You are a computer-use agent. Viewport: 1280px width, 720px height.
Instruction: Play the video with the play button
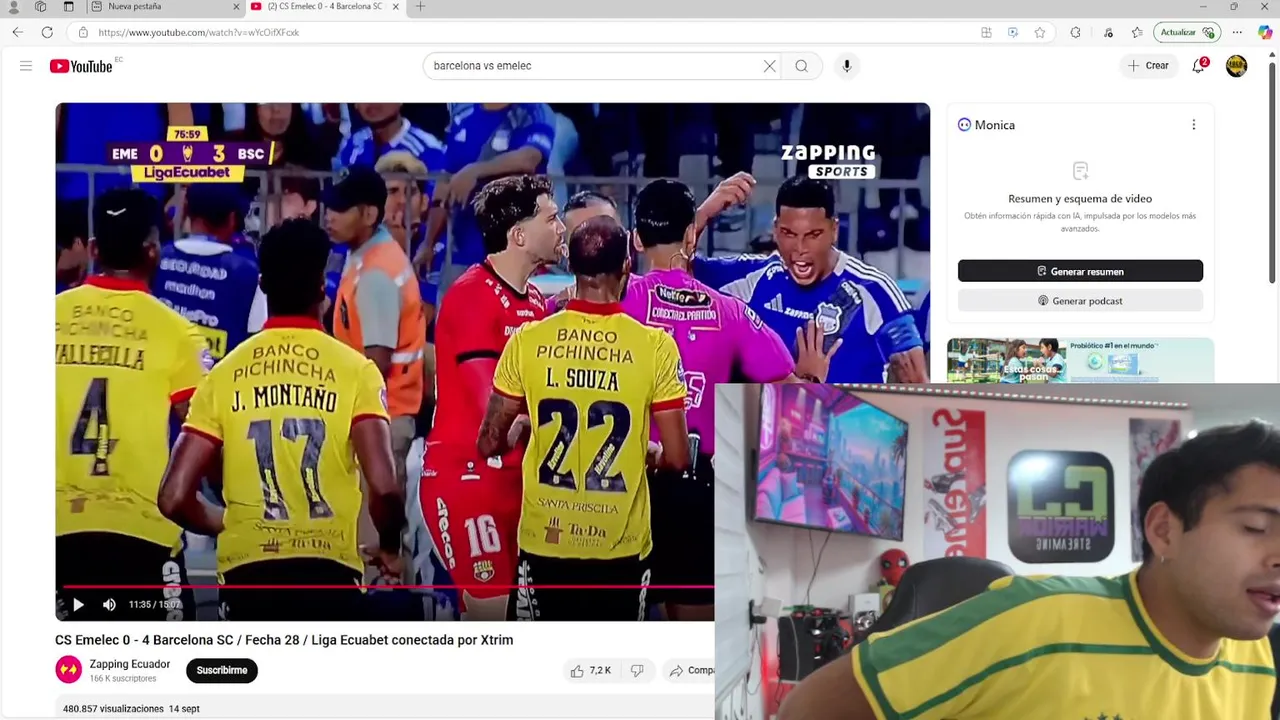coord(78,604)
